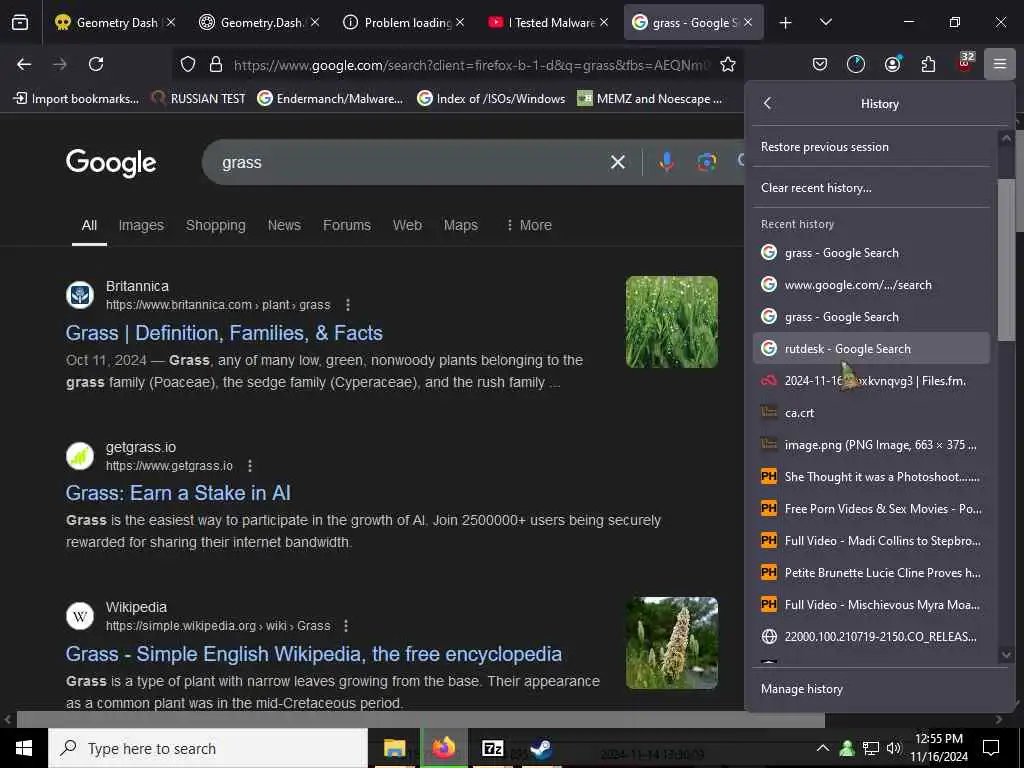Select the Shopping search filter

[216, 225]
